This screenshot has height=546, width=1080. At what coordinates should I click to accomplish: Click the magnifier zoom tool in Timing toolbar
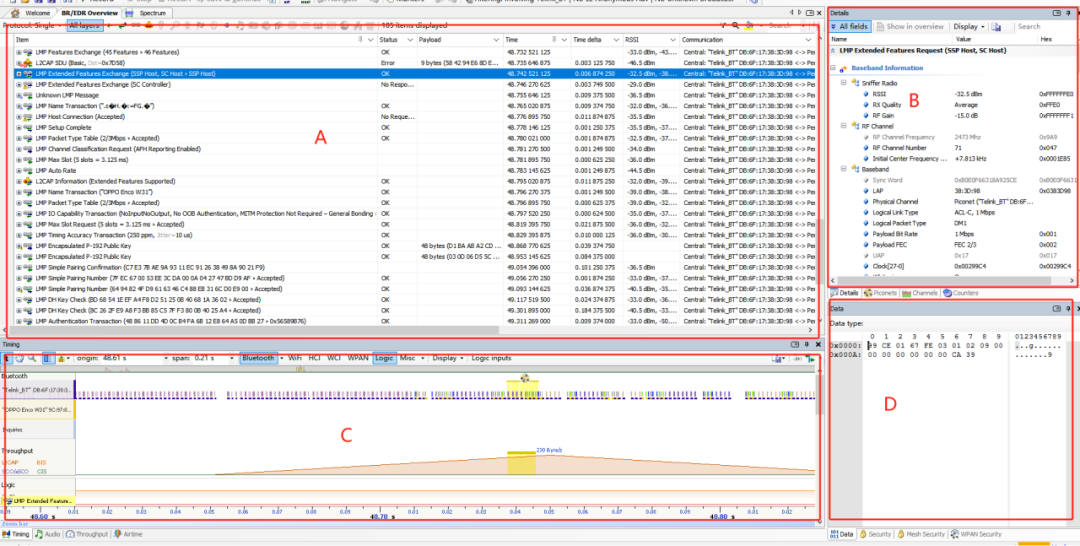coord(33,358)
